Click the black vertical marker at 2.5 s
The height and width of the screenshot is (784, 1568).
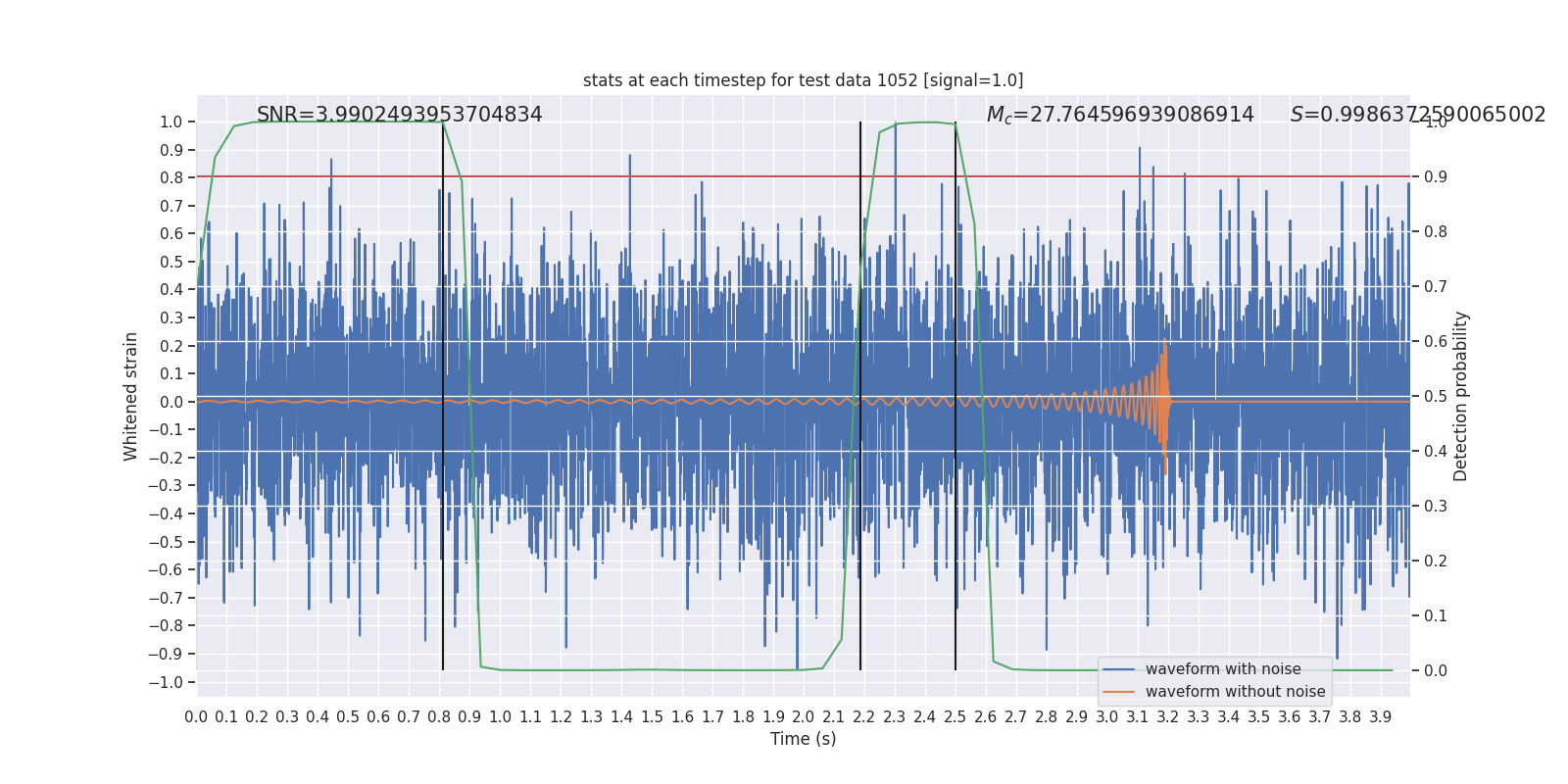coord(955,396)
